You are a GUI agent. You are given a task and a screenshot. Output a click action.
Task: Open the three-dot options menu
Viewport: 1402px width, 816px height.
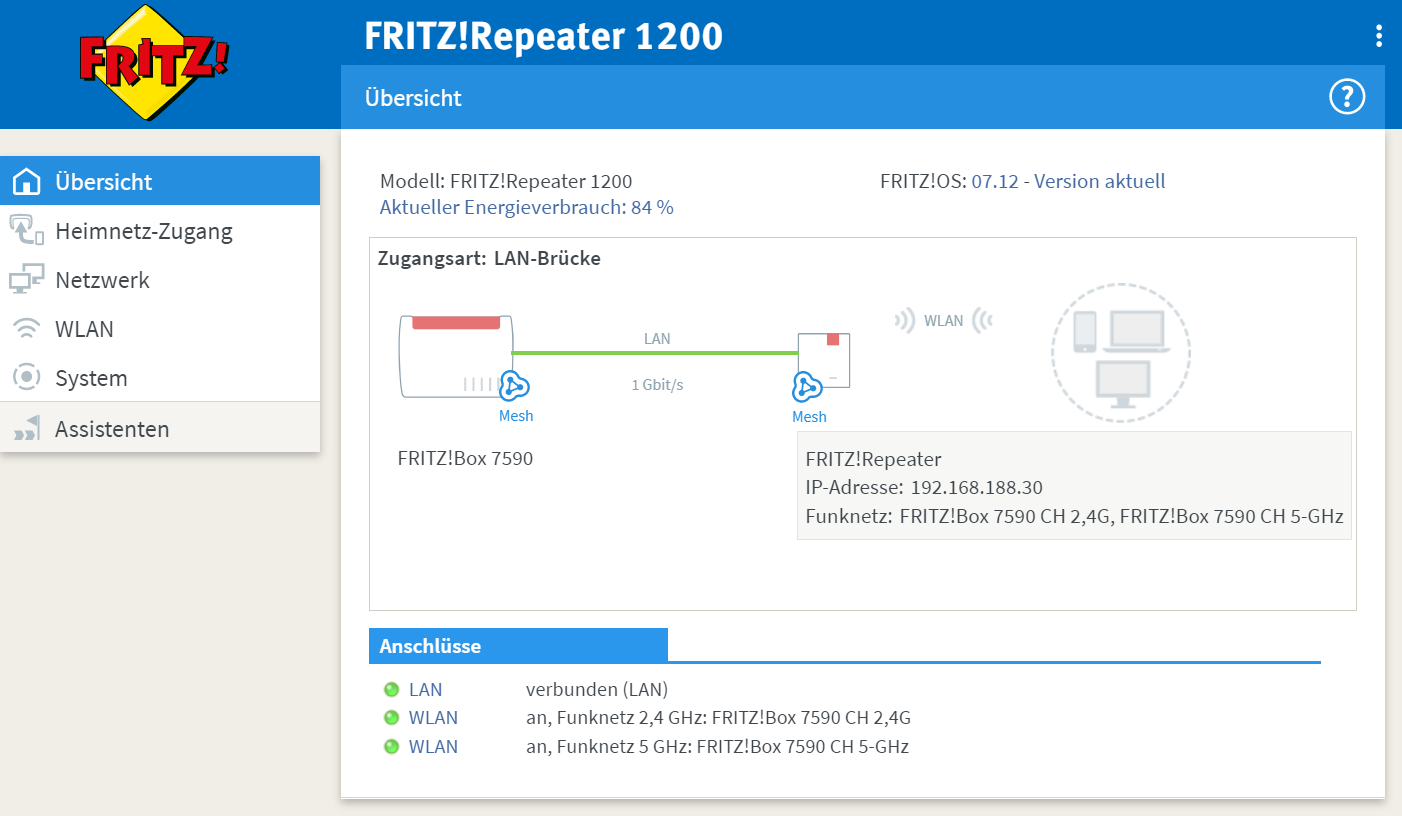click(1379, 37)
